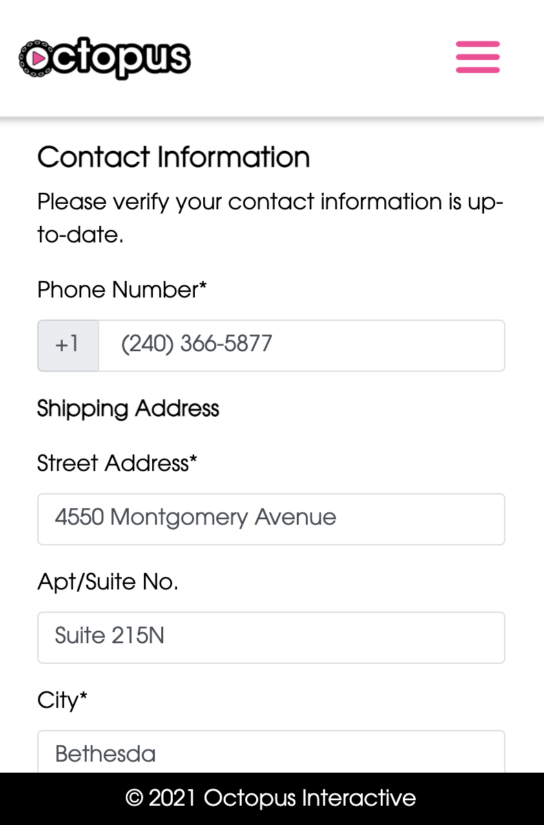Click the Shipping Address subheading
The width and height of the screenshot is (544, 825).
[x=128, y=409]
